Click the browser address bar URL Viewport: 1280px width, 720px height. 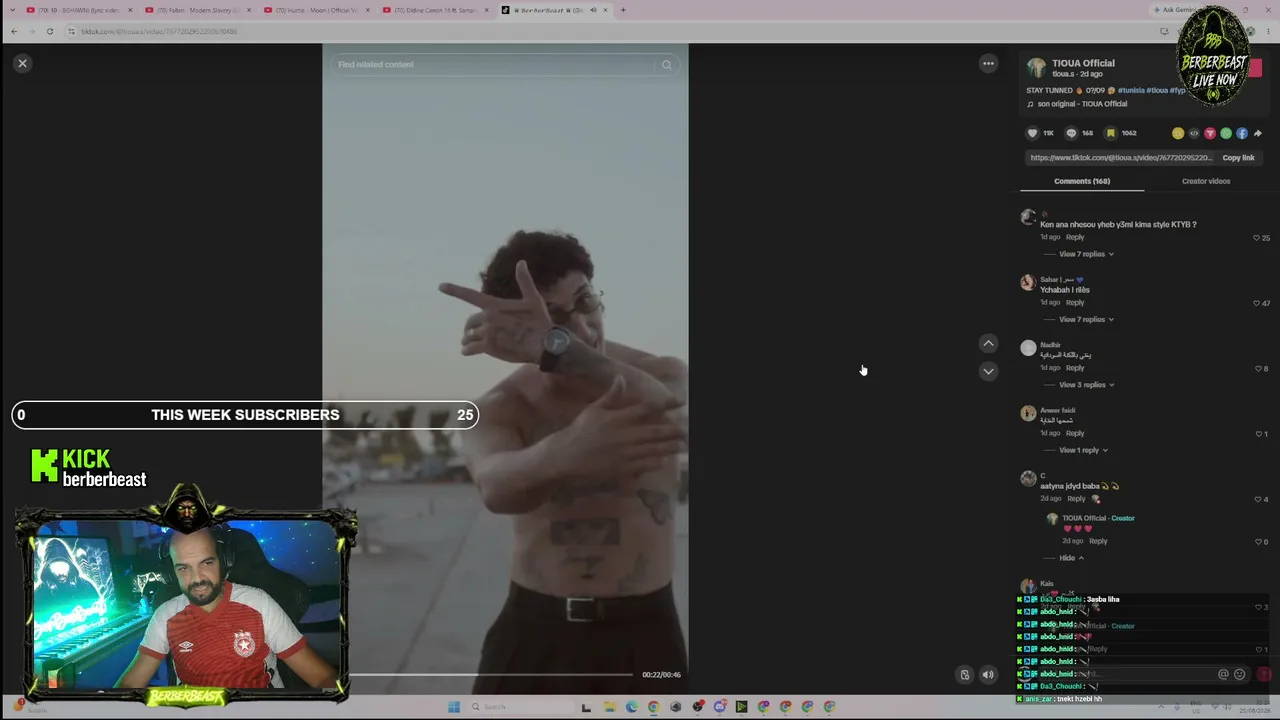[160, 32]
